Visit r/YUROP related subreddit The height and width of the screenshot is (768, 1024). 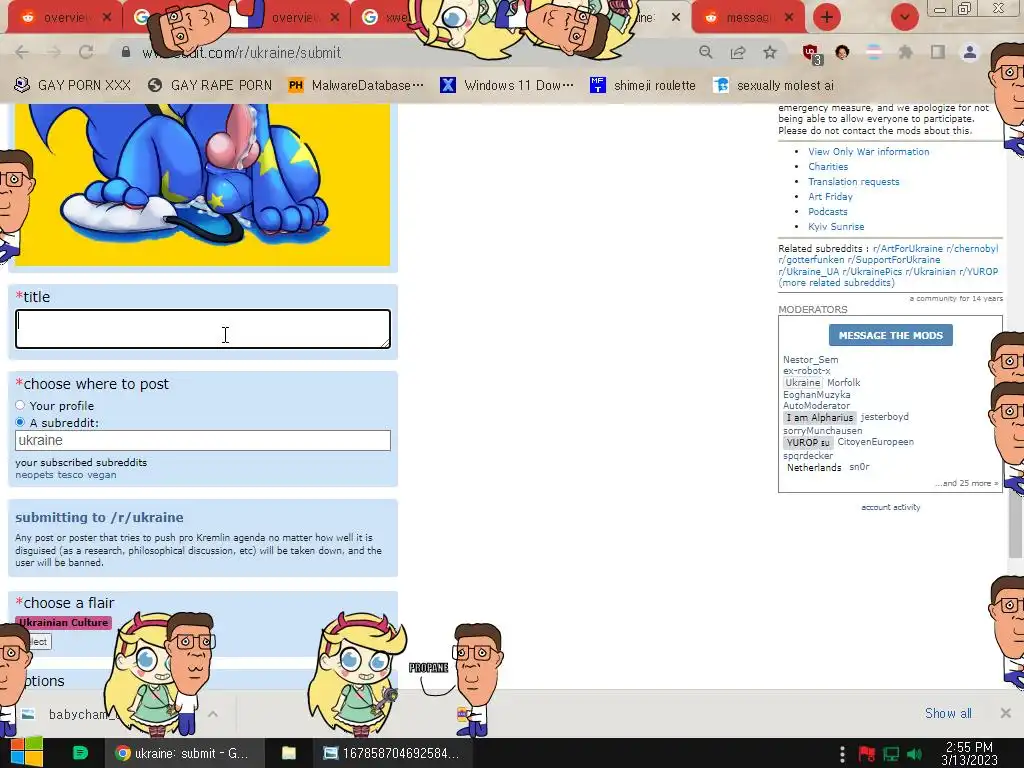click(x=978, y=272)
